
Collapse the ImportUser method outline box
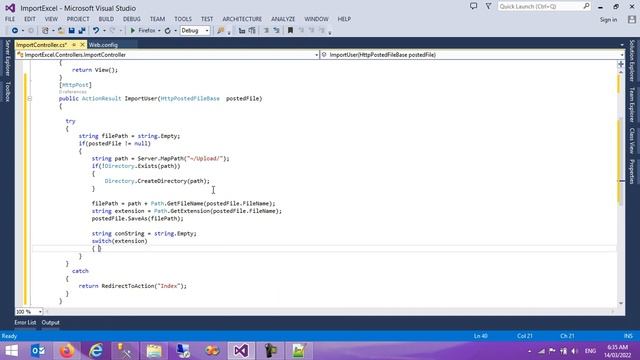pos(29,98)
